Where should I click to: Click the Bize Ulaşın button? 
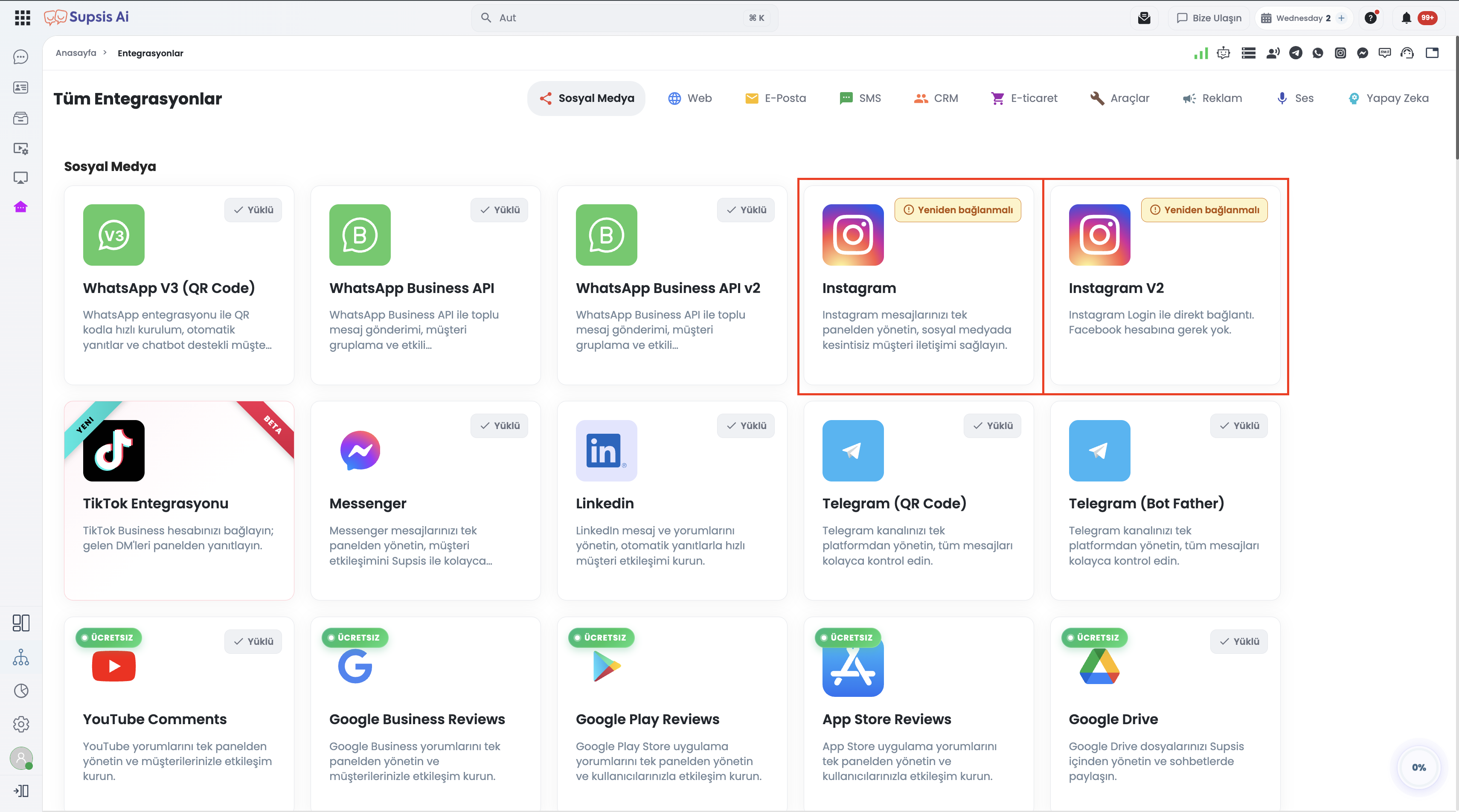coord(1209,17)
